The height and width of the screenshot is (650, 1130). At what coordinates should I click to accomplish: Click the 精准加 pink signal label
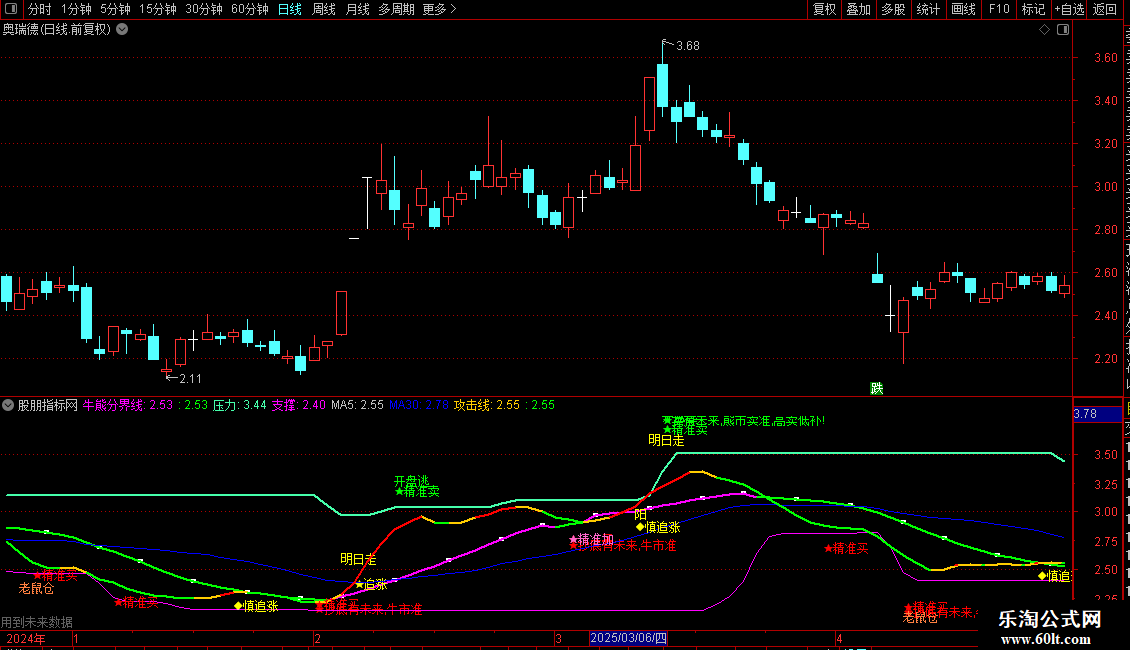coord(592,539)
